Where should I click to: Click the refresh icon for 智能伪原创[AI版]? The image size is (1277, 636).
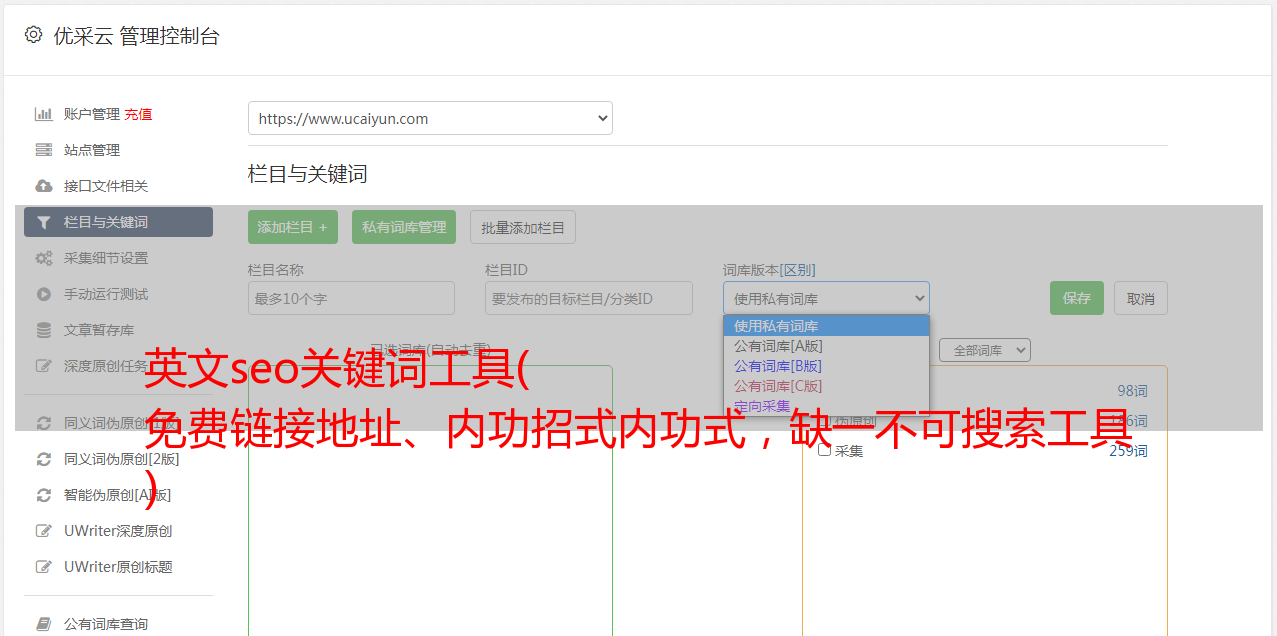pos(43,495)
